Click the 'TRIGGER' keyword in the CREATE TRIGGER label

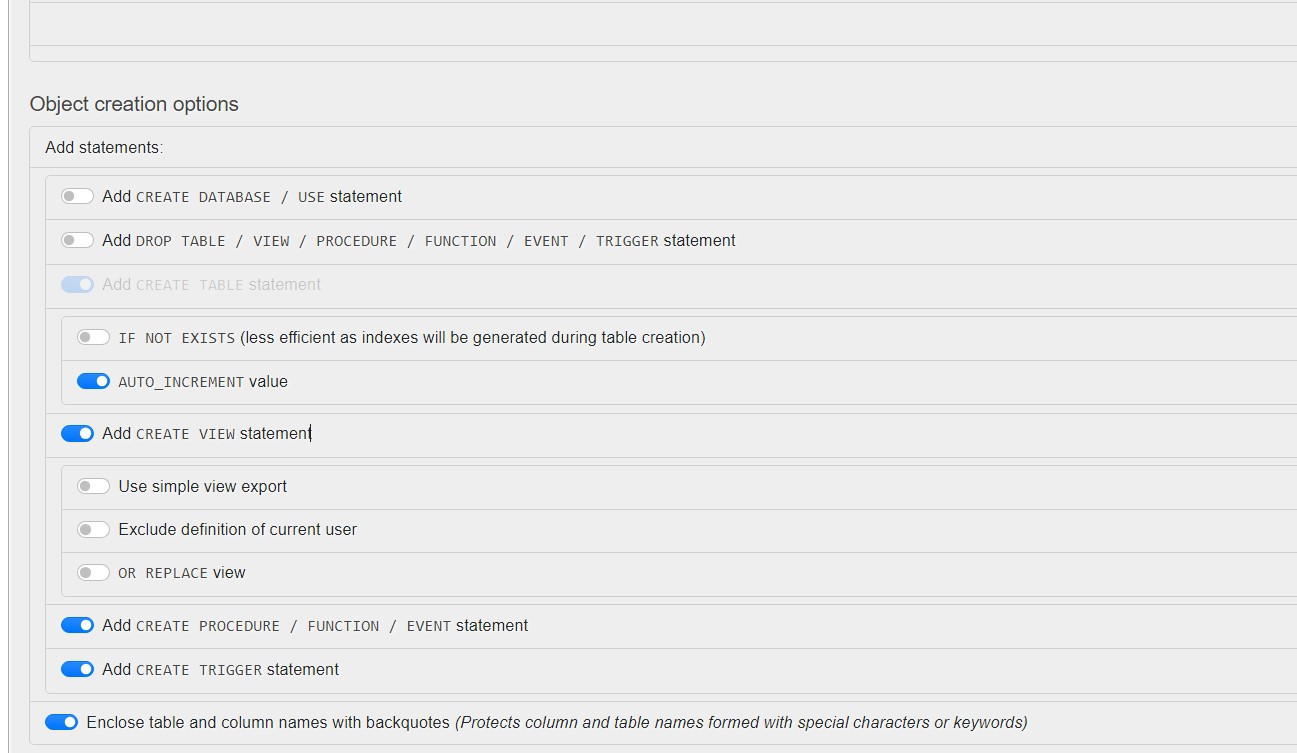click(x=230, y=670)
